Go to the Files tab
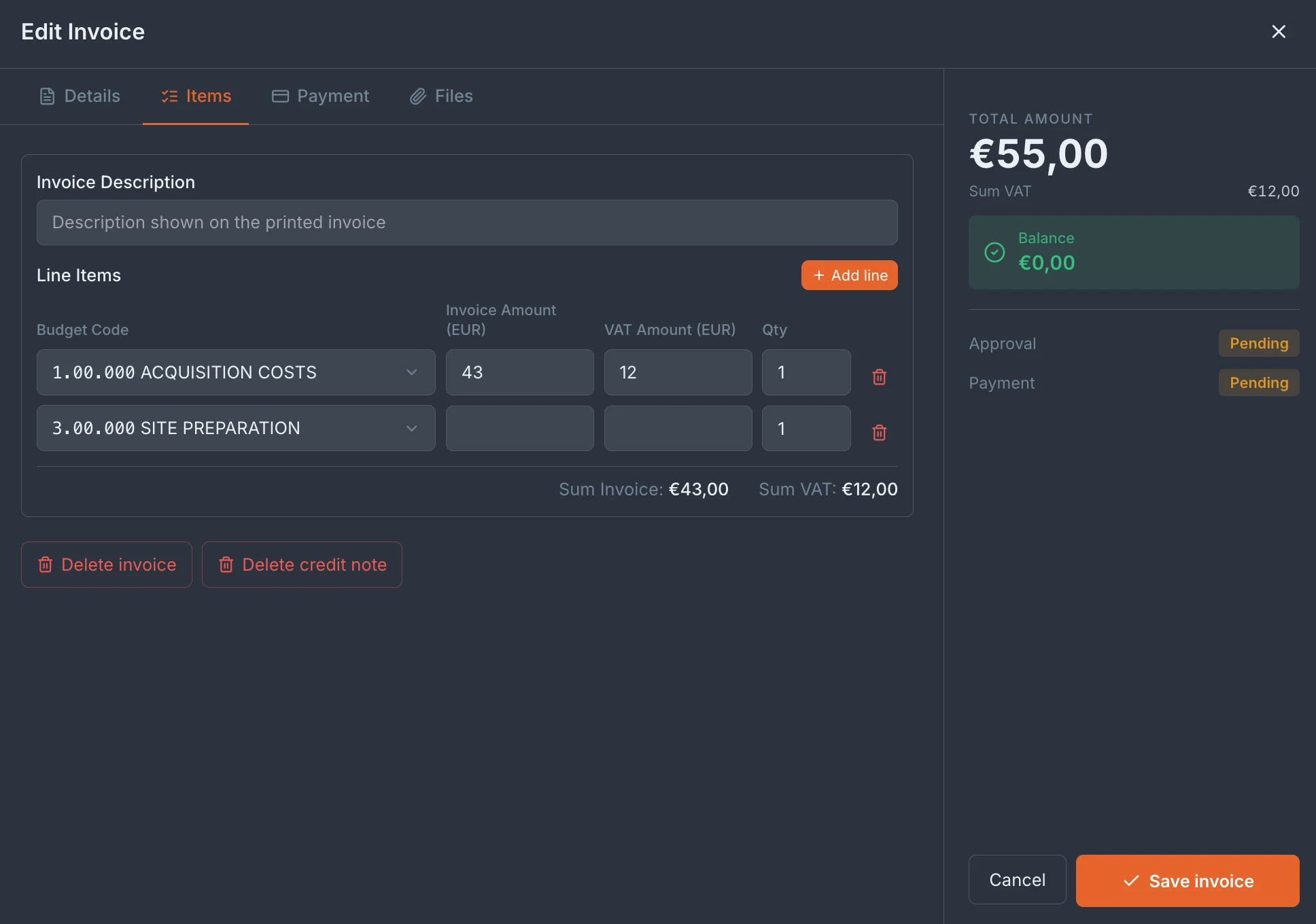 tap(441, 96)
